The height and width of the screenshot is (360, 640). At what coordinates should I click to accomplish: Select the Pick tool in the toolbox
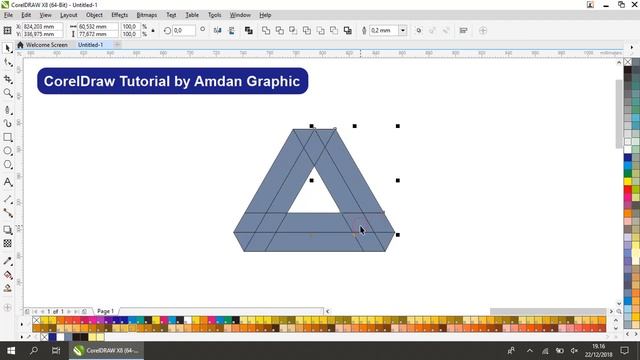pos(7,49)
